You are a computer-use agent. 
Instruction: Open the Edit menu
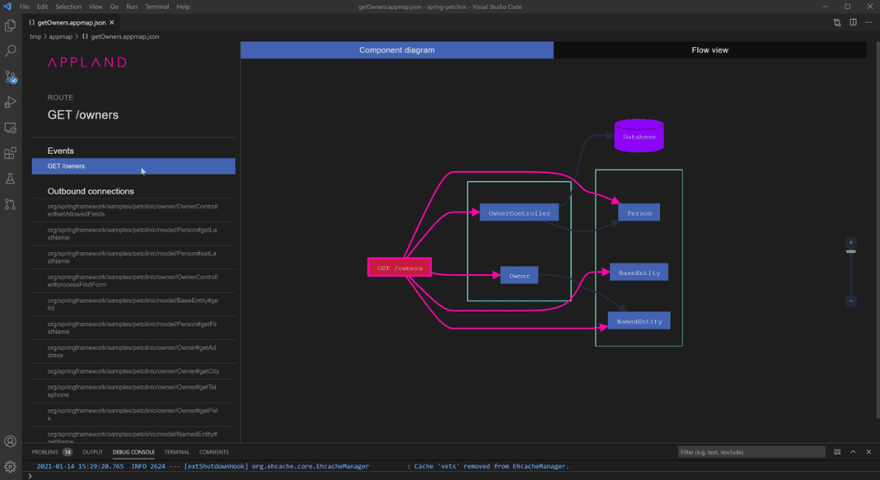click(x=42, y=7)
